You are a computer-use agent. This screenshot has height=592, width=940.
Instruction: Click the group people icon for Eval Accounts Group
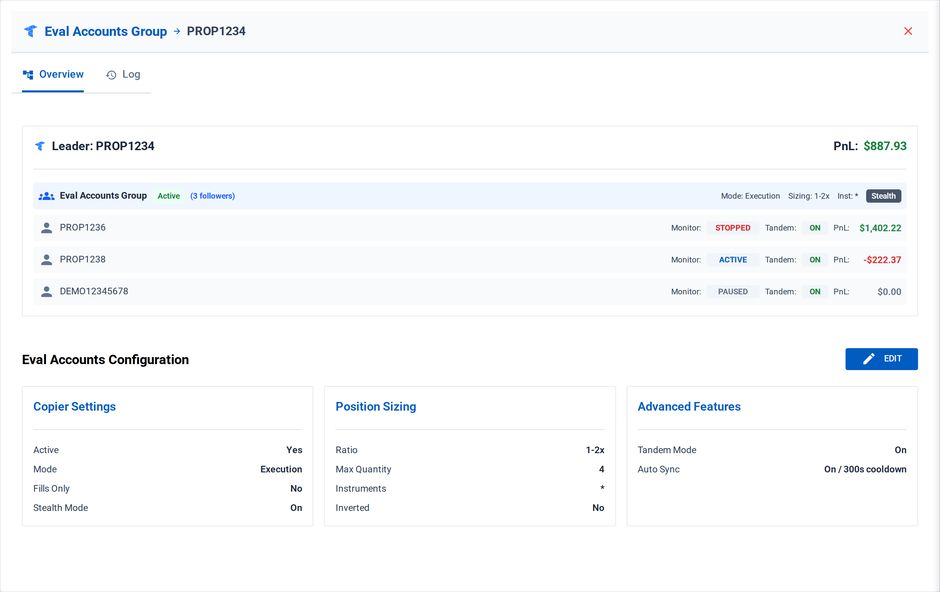tap(46, 196)
